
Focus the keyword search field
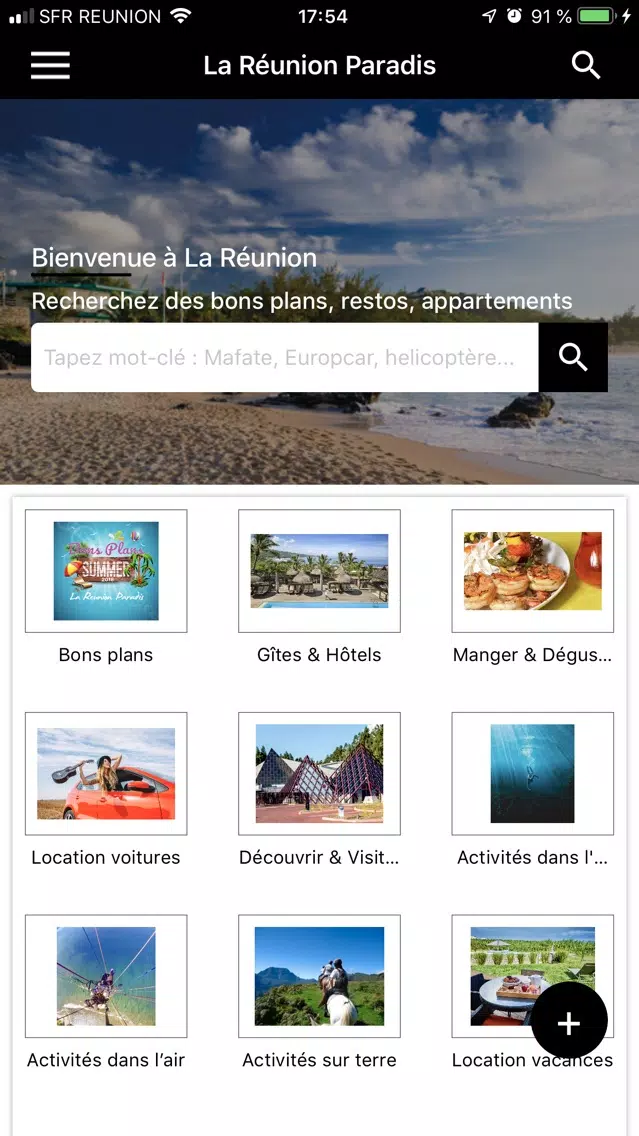[285, 357]
